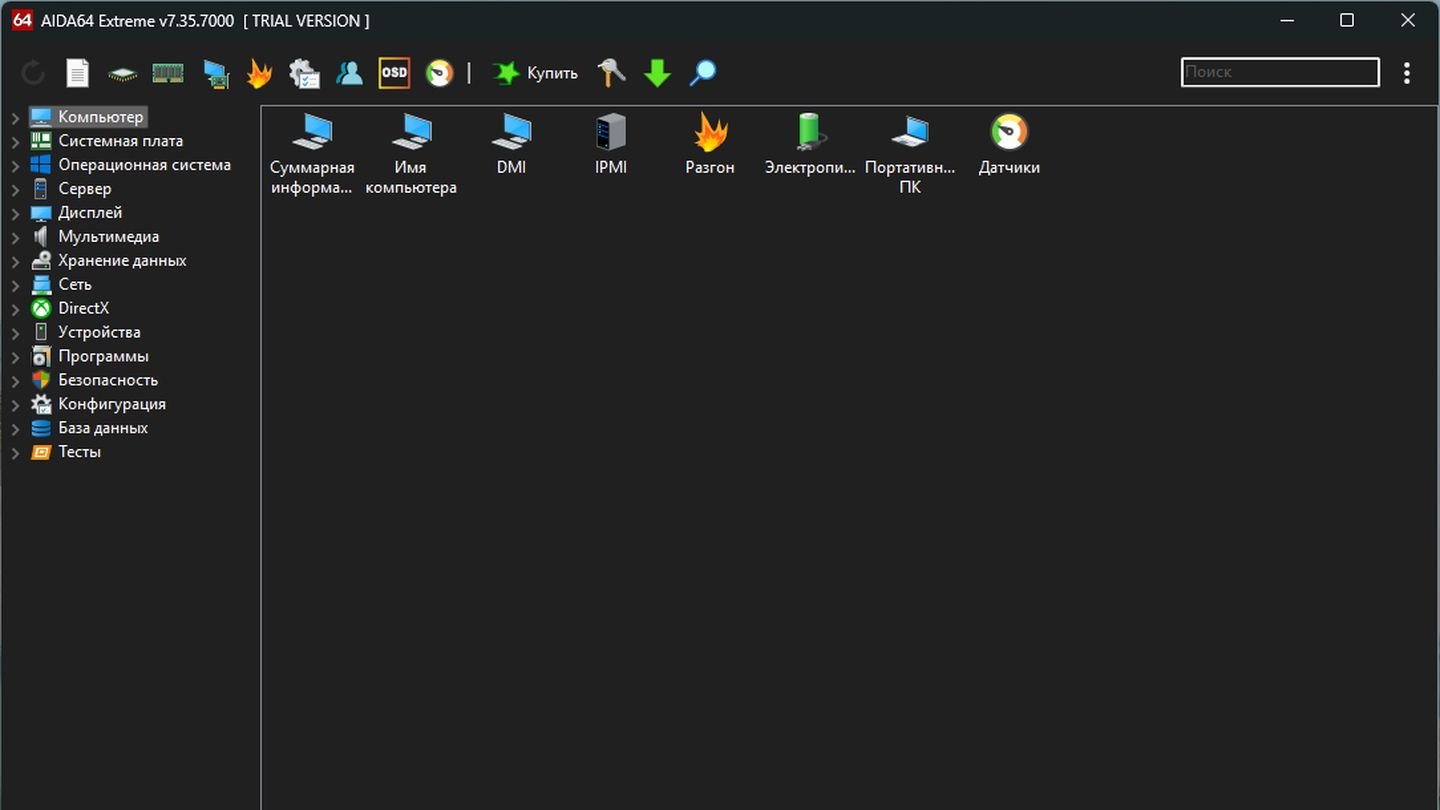
Task: Click the green download arrow icon
Action: 657,73
